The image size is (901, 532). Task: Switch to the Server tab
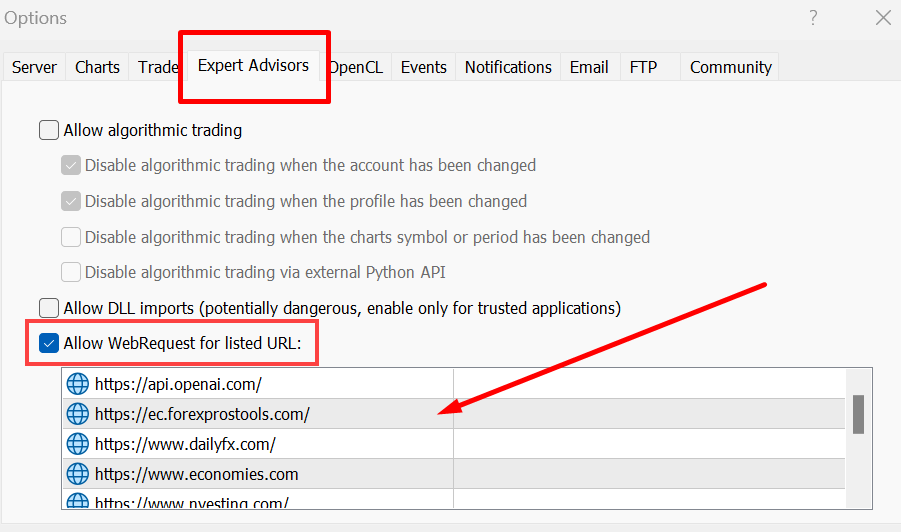(34, 67)
